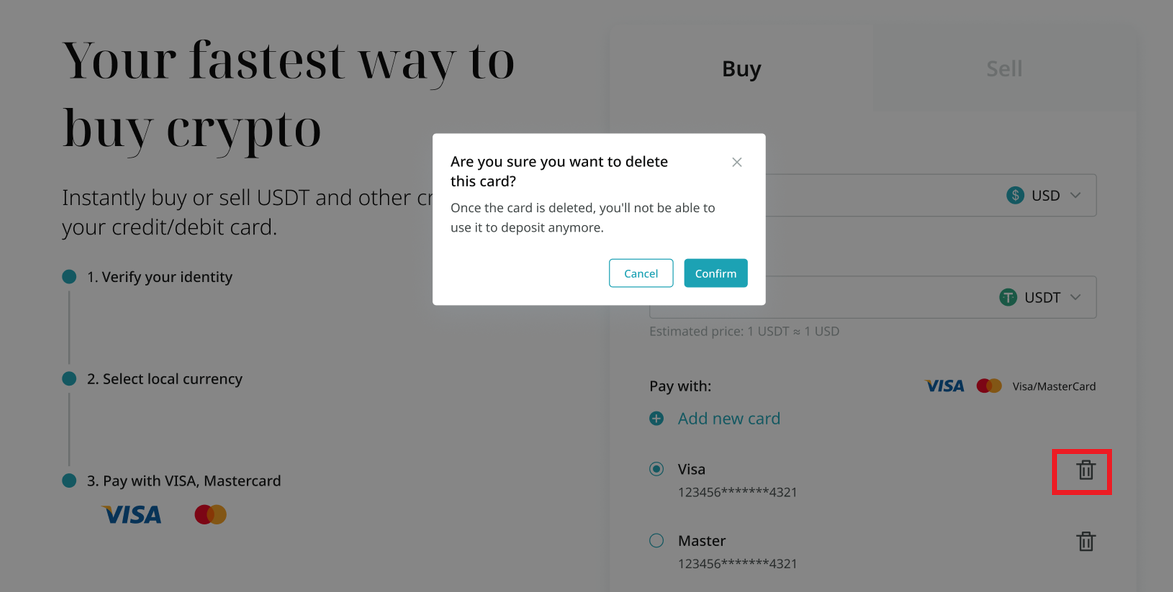Viewport: 1173px width, 592px height.
Task: Open the Add new card link
Action: (729, 418)
